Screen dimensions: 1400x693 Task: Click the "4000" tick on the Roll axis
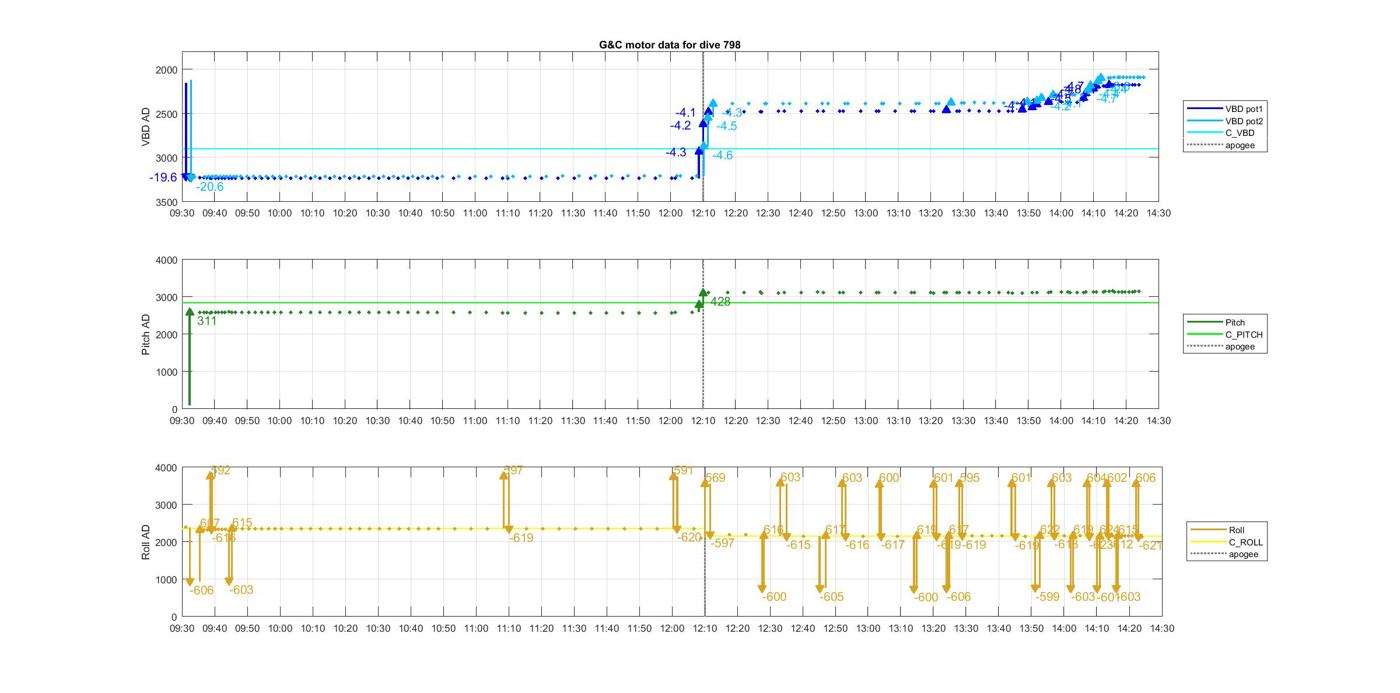(166, 468)
